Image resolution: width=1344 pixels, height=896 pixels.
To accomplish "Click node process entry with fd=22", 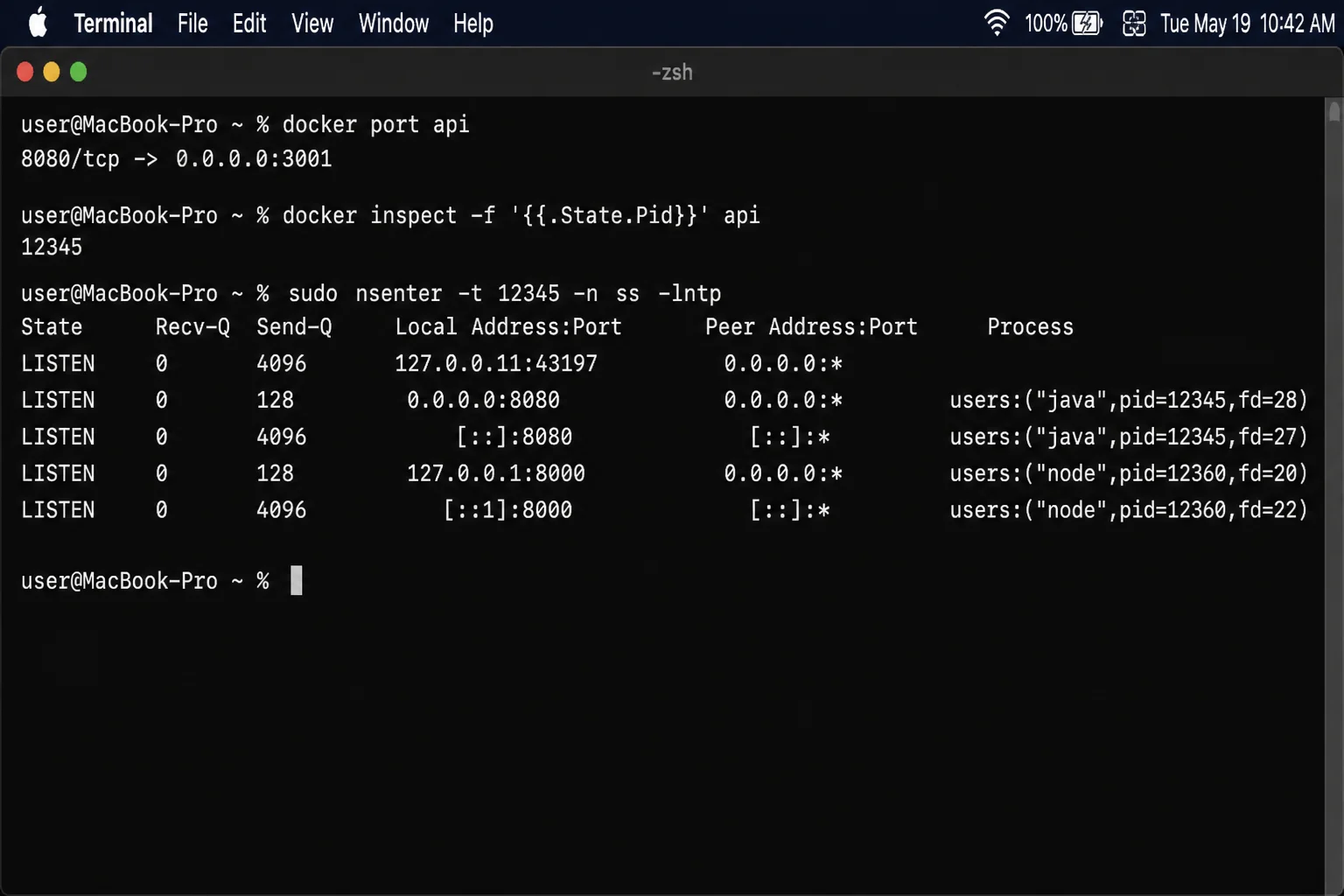I will point(1129,511).
